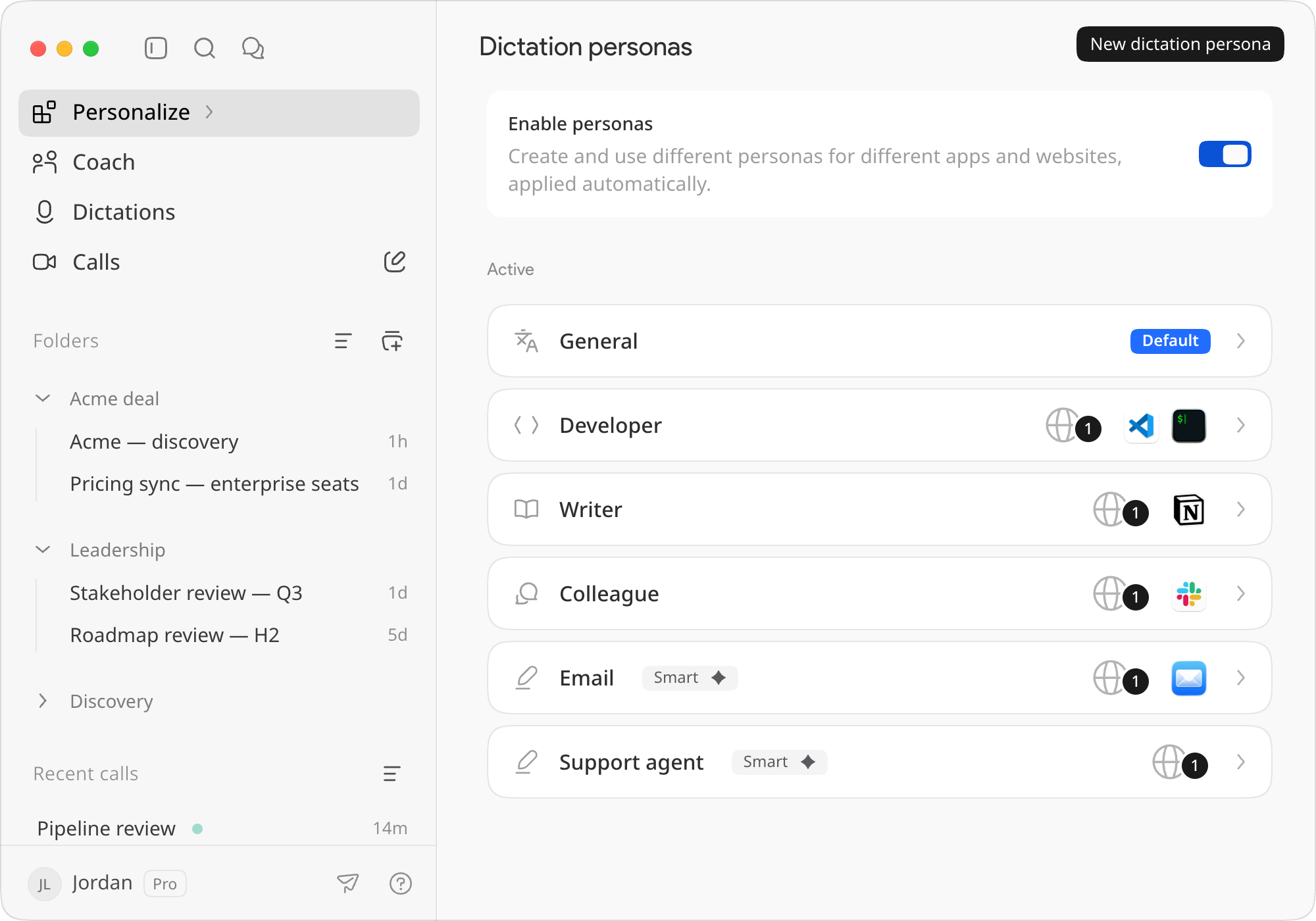Send feedback with the paper plane icon
Image resolution: width=1316 pixels, height=921 pixels.
(348, 883)
